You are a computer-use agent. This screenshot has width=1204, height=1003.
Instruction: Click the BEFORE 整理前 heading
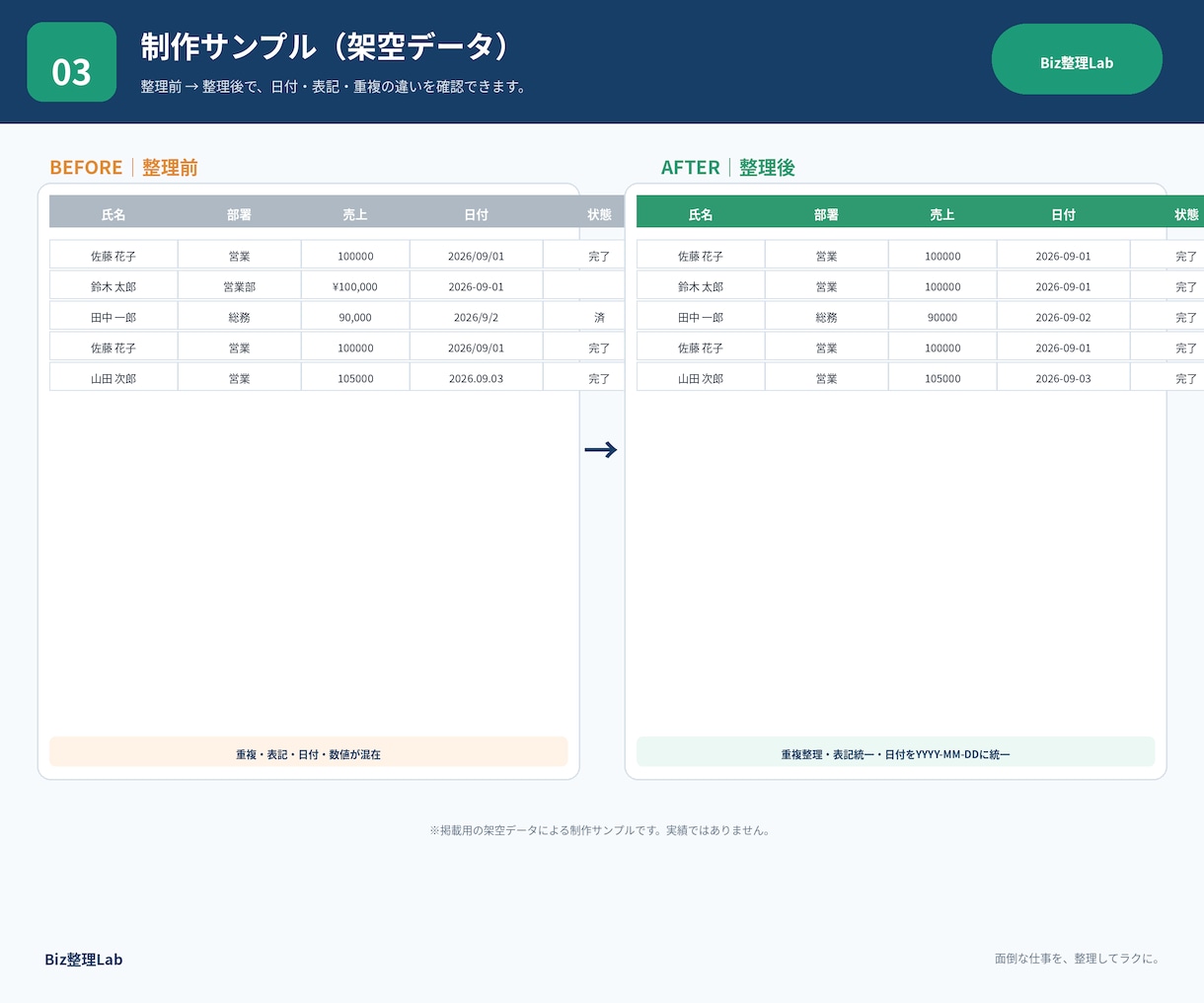click(x=123, y=168)
